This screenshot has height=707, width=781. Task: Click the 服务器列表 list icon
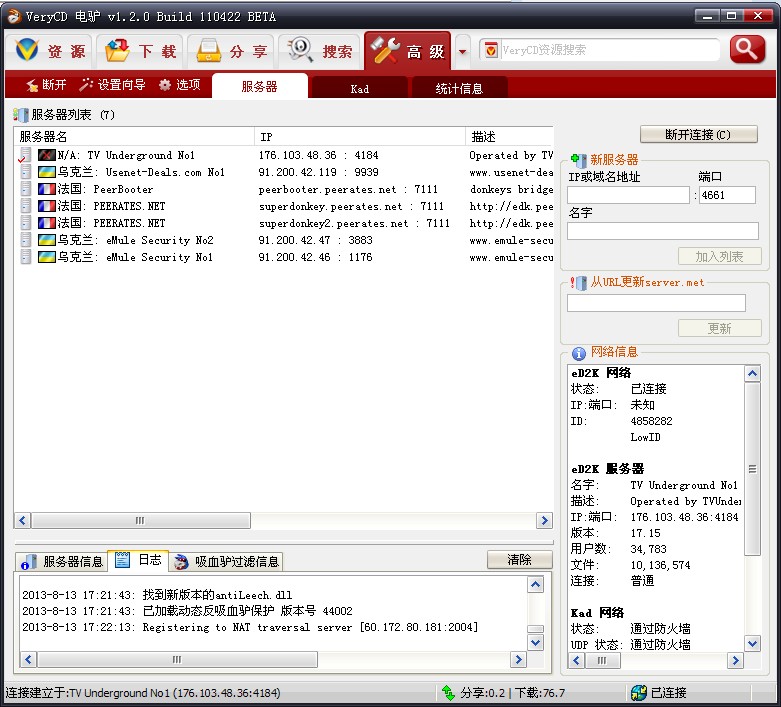[x=20, y=115]
